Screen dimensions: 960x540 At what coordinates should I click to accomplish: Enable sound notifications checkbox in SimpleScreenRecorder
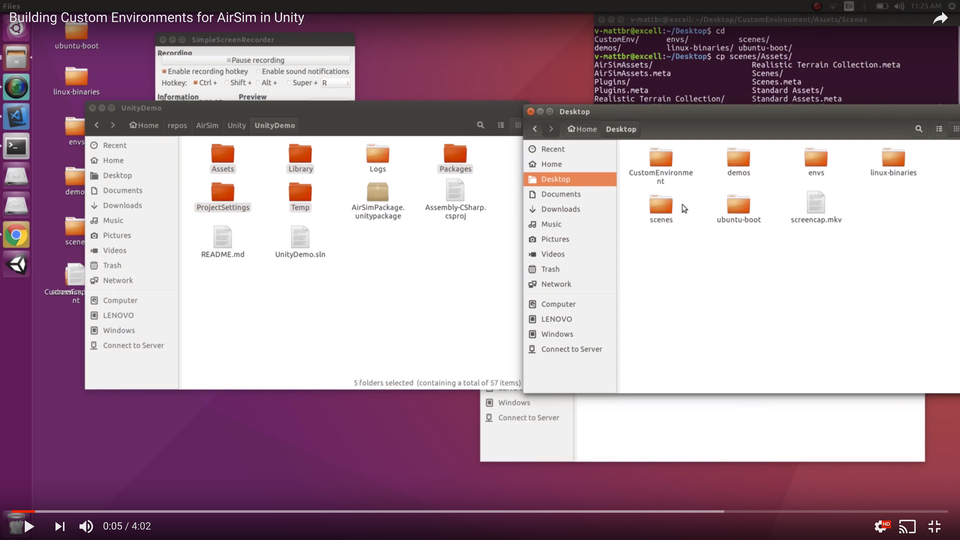[x=258, y=72]
